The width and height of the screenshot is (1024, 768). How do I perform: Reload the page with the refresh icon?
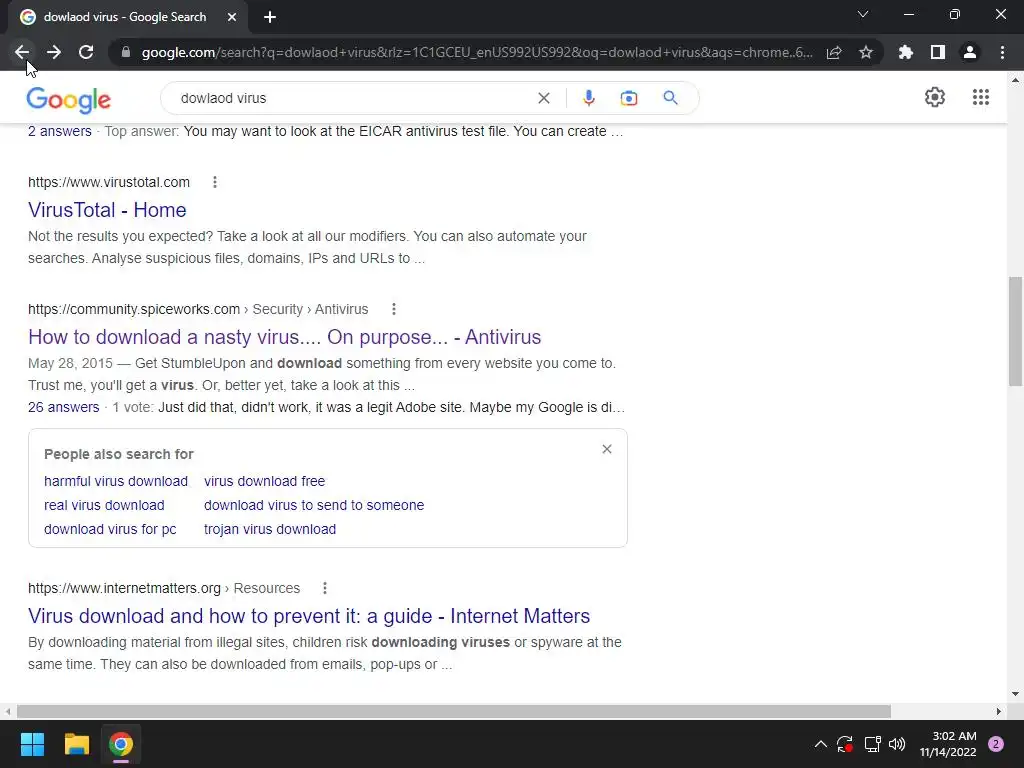point(86,52)
